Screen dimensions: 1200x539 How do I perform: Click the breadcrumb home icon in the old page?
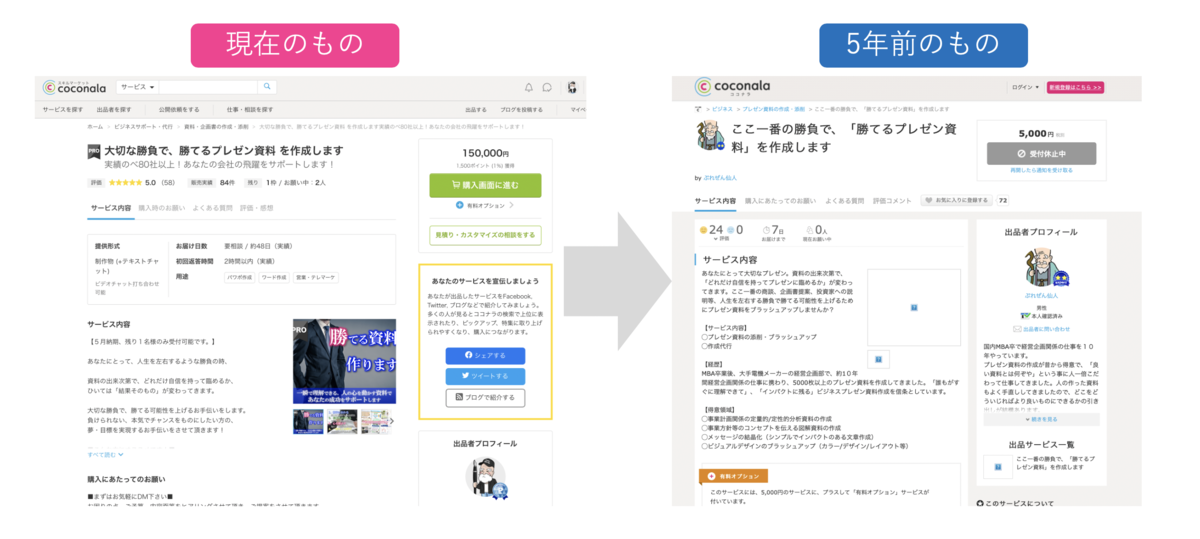[x=698, y=108]
